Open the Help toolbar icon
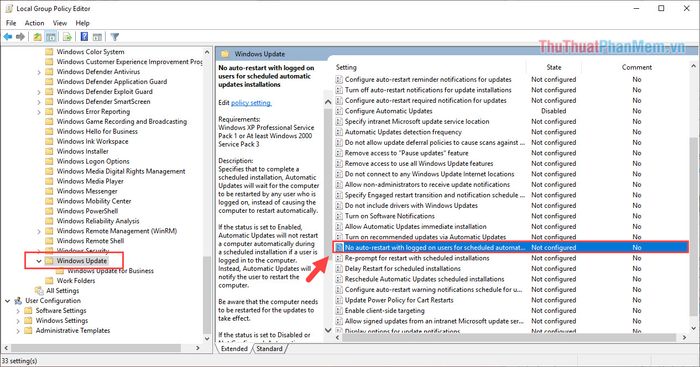This screenshot has width=700, height=367. [x=84, y=37]
